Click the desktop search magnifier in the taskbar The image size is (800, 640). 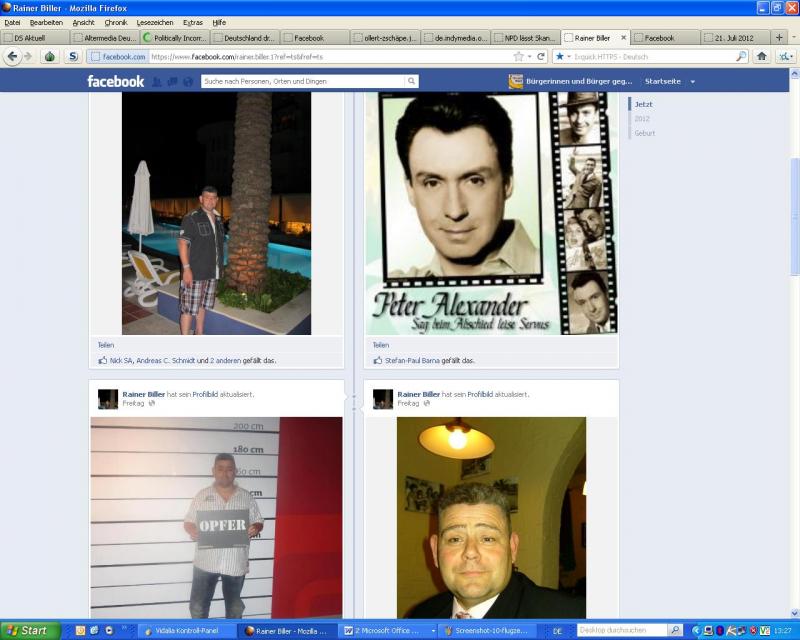click(675, 630)
